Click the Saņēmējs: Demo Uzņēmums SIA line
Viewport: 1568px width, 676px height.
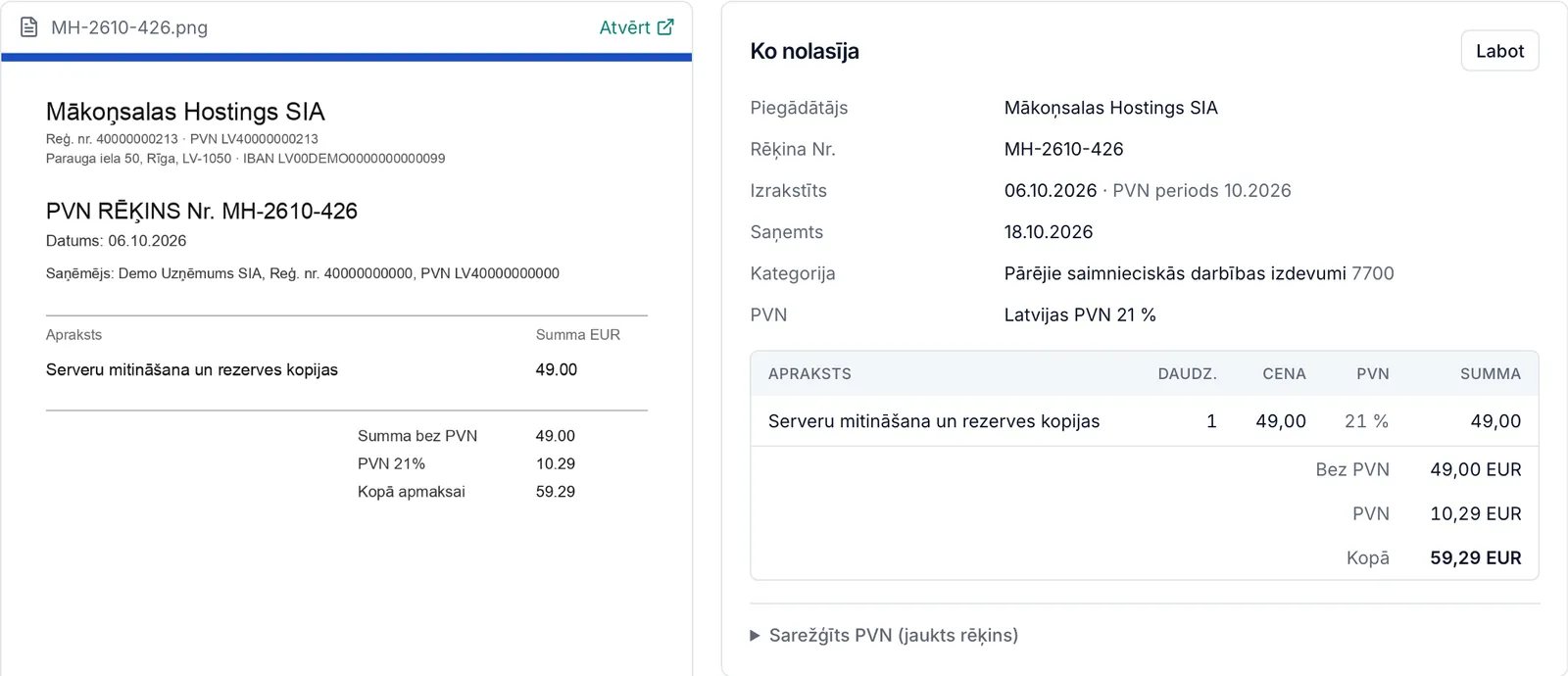(303, 273)
